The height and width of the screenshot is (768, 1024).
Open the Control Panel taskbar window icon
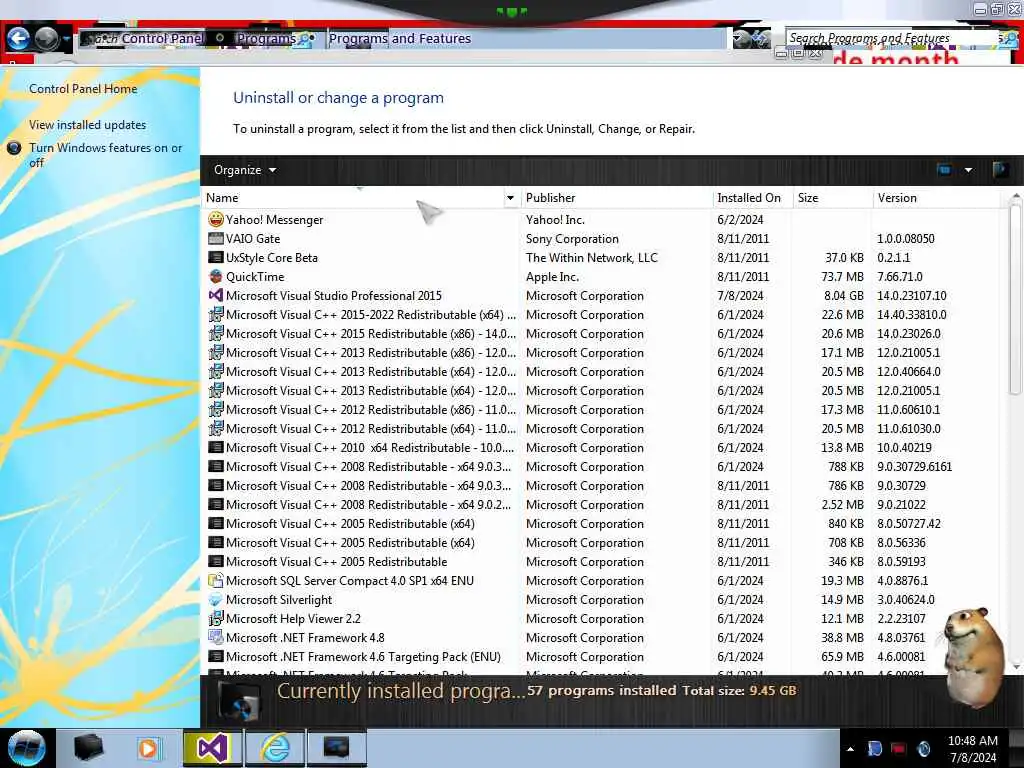[337, 748]
